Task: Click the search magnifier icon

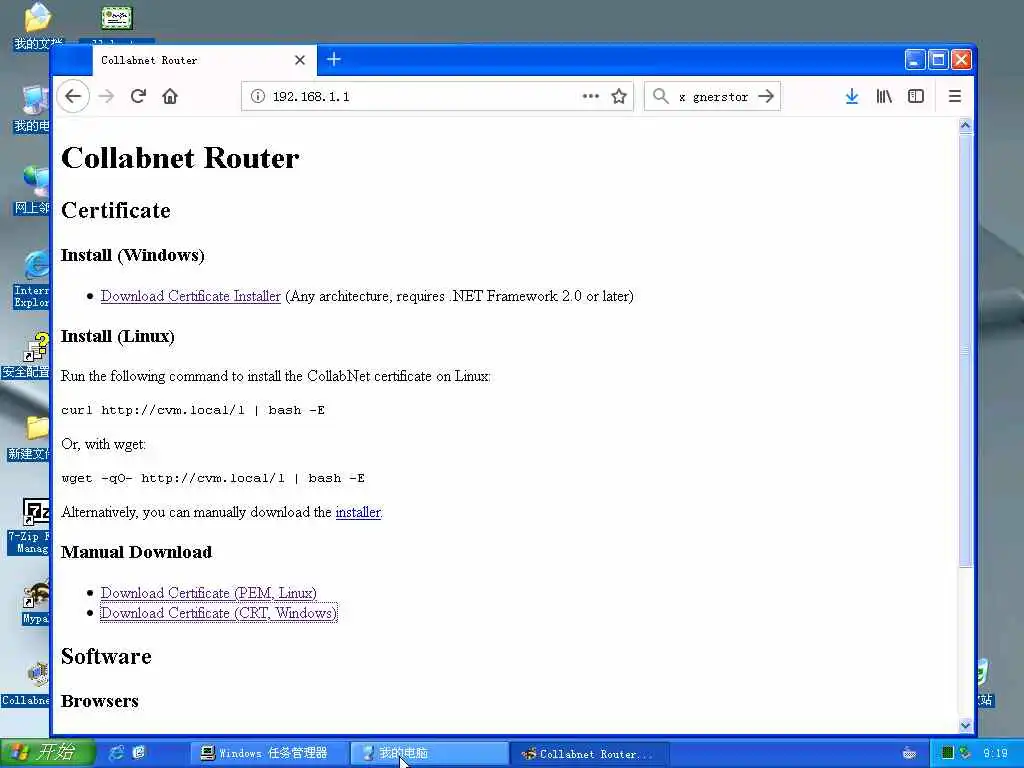Action: point(661,96)
